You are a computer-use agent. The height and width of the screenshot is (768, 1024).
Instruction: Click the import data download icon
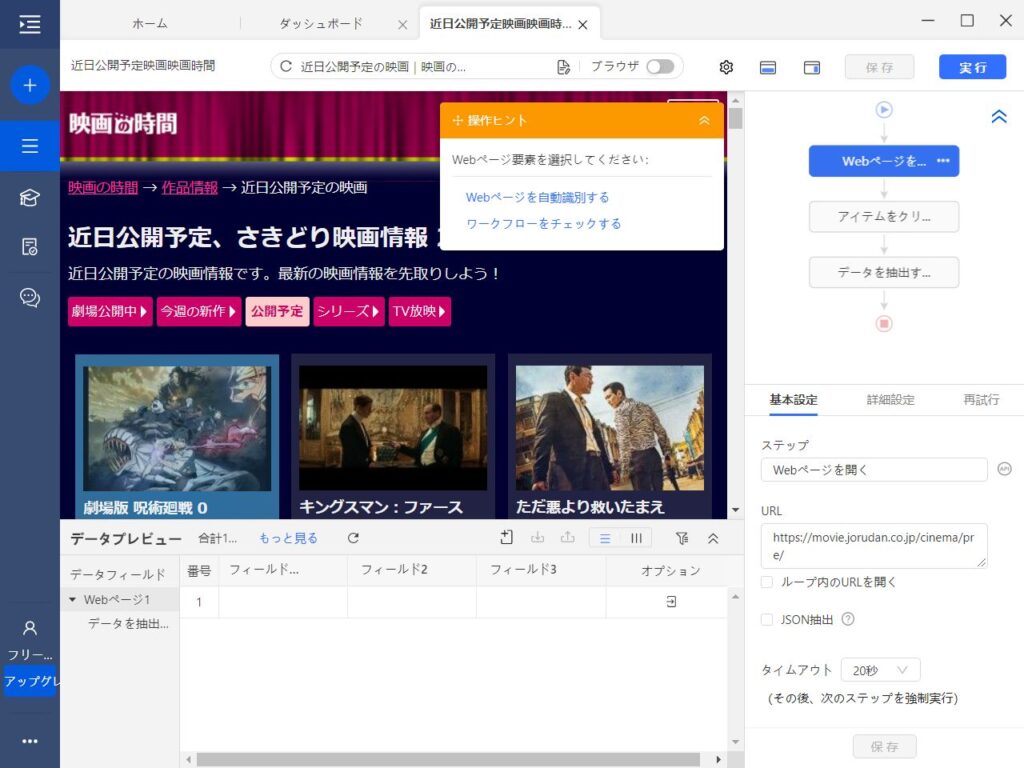537,537
